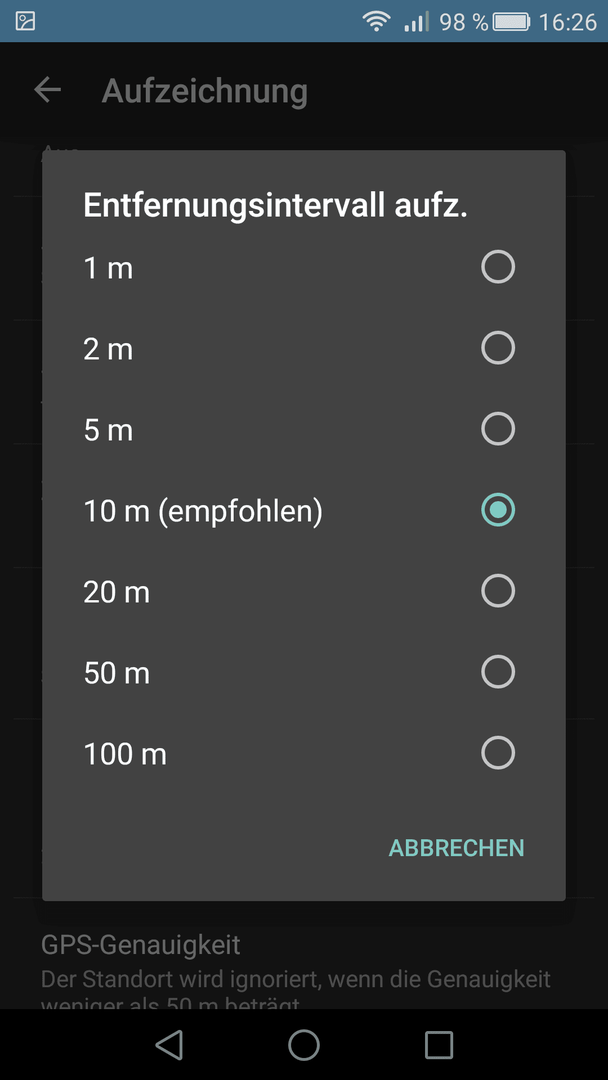
Task: Tap the Wi-Fi status icon
Action: [377, 21]
